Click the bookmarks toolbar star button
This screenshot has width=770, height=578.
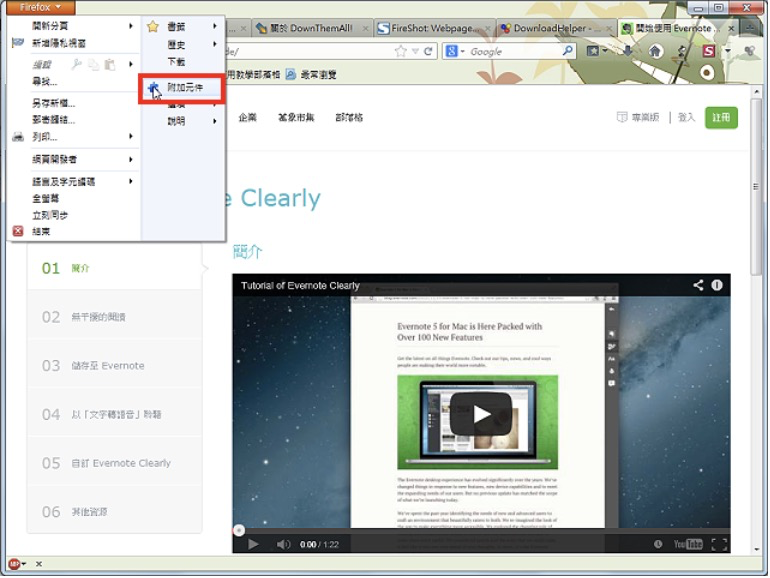(x=593, y=51)
